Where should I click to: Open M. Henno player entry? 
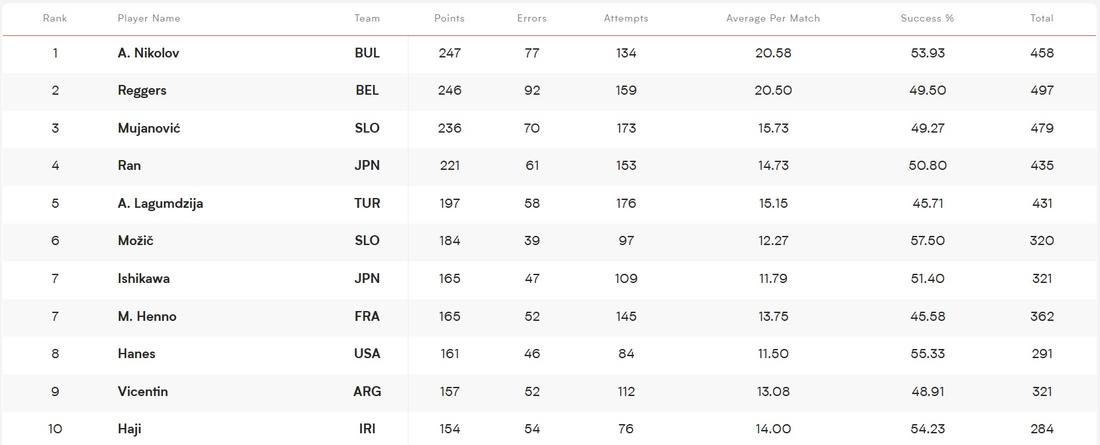[147, 317]
